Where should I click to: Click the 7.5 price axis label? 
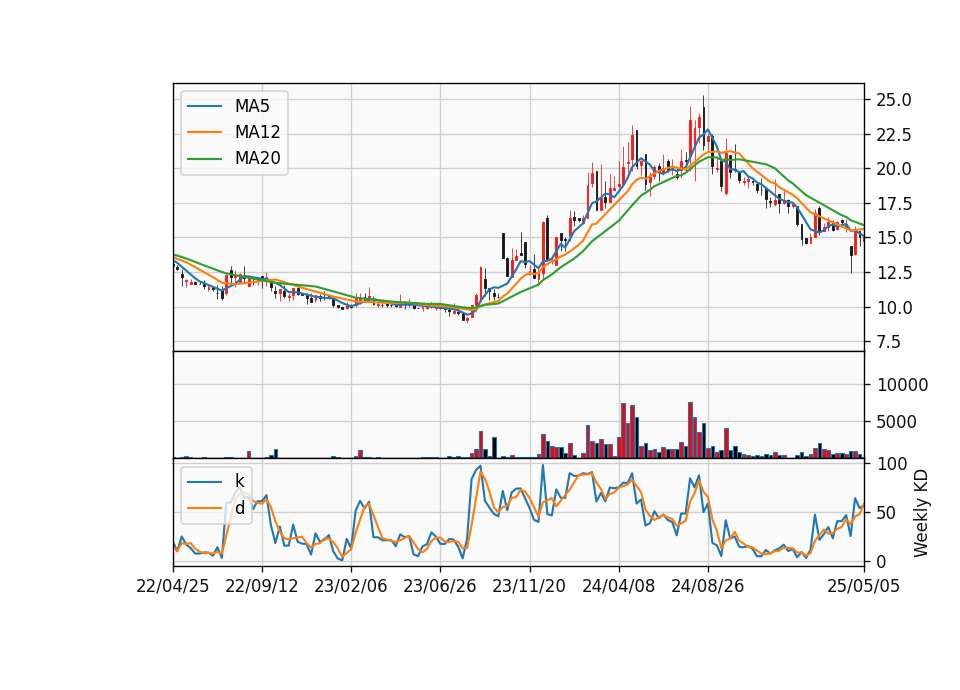pos(889,342)
